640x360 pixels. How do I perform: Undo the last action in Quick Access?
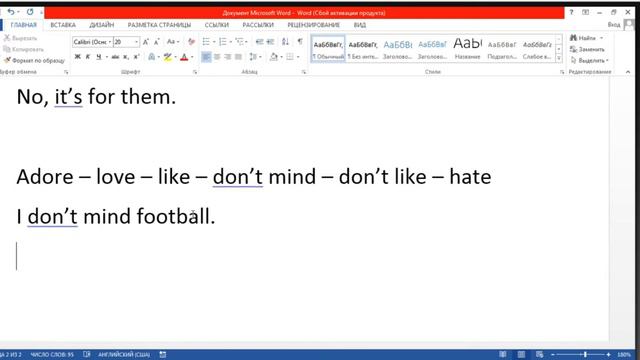(x=11, y=12)
